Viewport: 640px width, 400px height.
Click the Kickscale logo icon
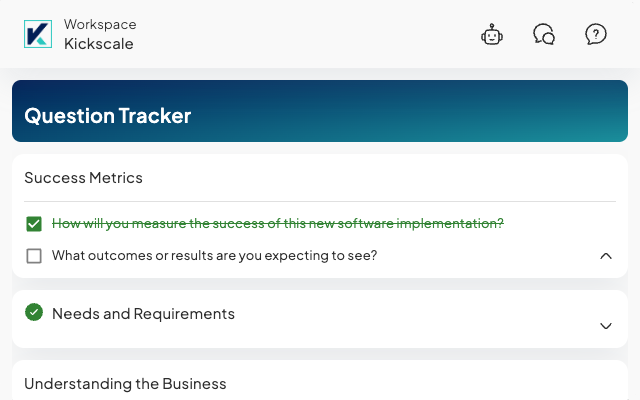[x=38, y=34]
